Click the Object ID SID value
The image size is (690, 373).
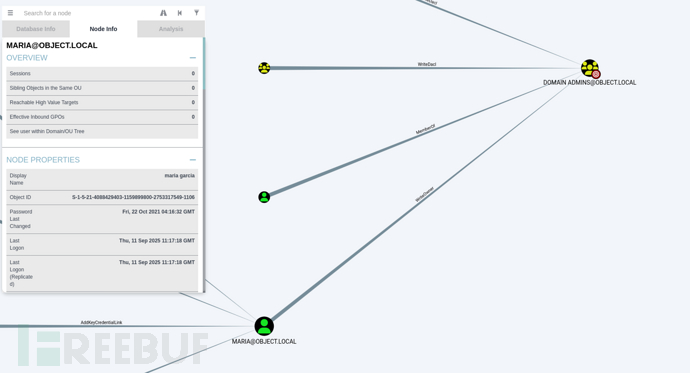click(133, 197)
